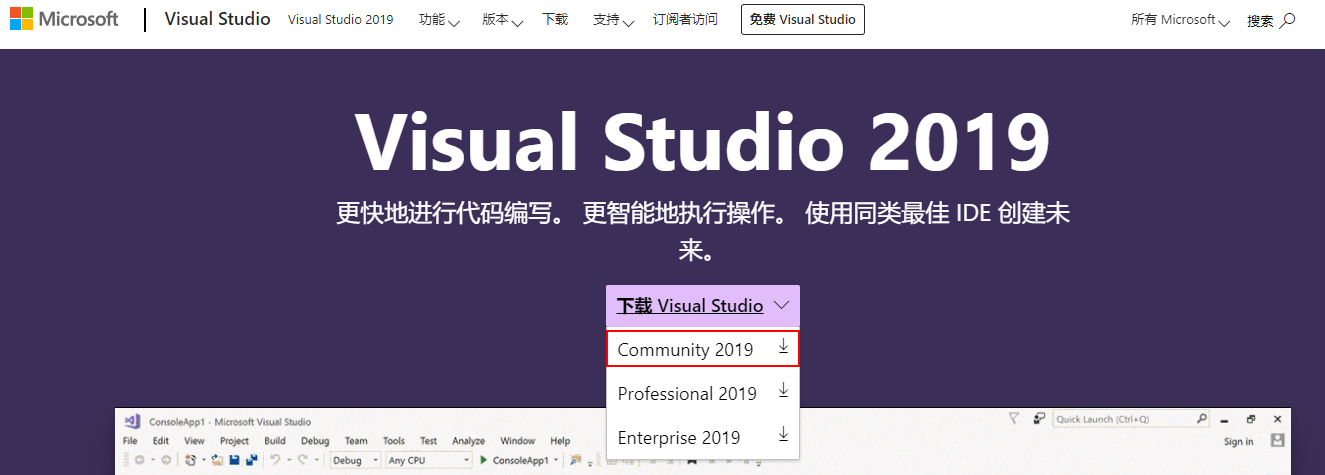1325x475 pixels.
Task: Click Sign in in the IDE
Action: (1238, 442)
